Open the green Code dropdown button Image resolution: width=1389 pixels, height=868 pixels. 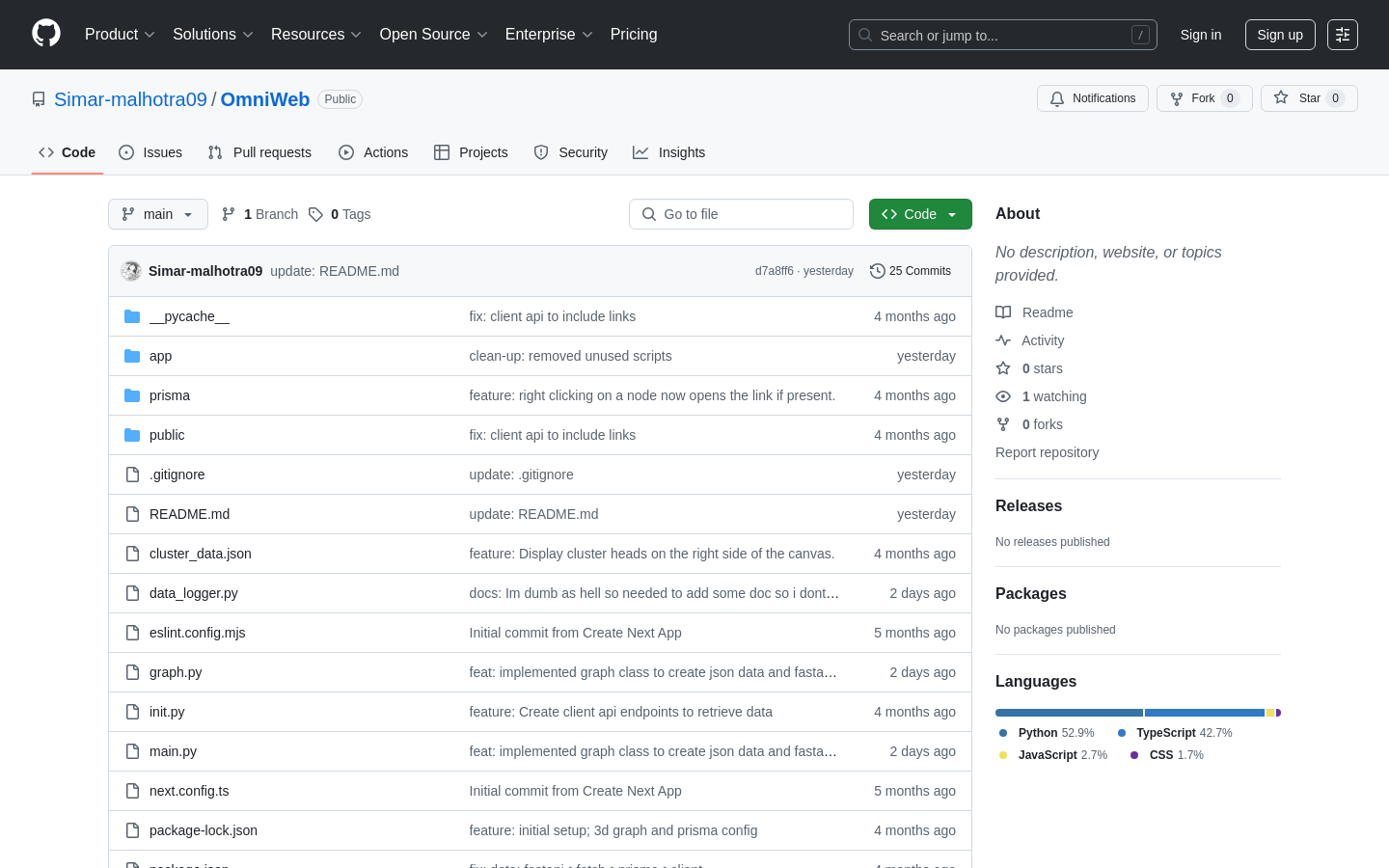920,214
